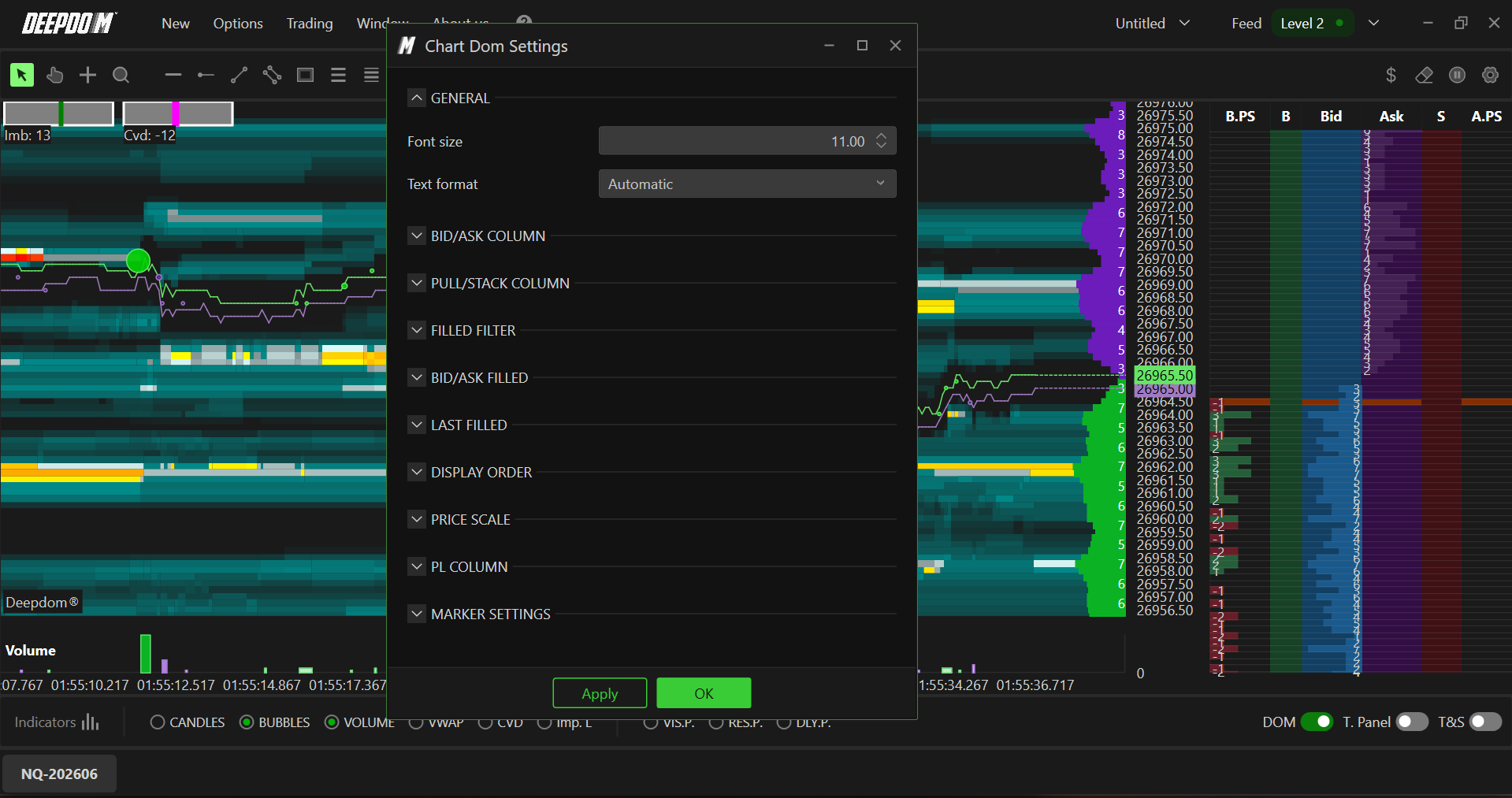Open main settings via gear icon
The height and width of the screenshot is (798, 1512).
[1490, 75]
